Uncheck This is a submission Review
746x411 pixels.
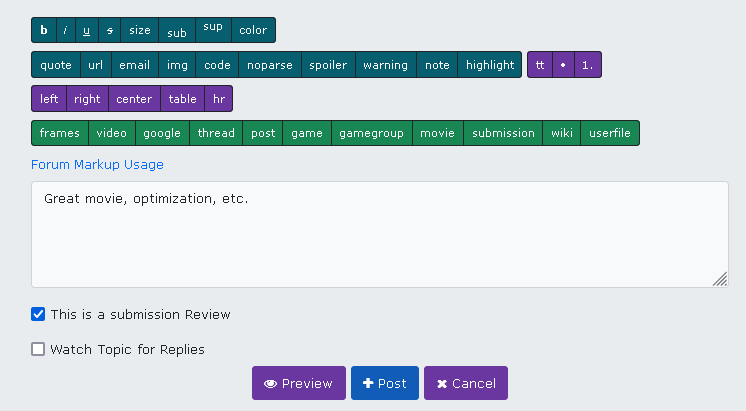38,314
